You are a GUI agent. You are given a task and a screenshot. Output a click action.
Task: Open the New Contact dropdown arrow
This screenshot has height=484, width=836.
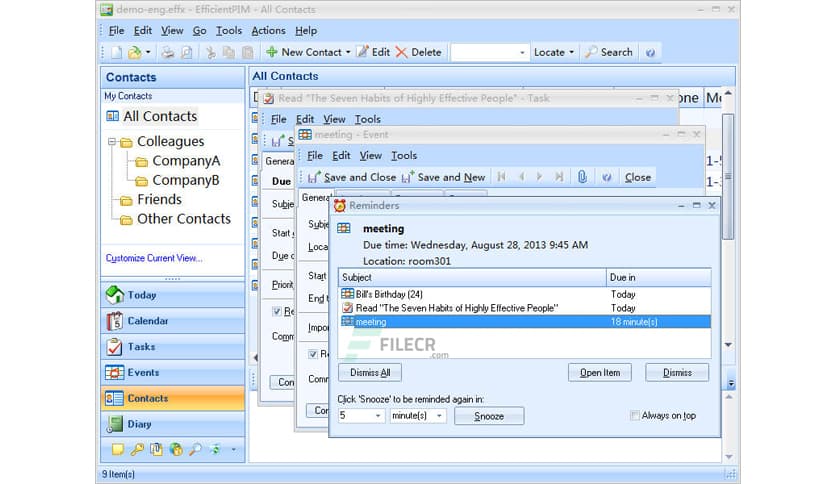[x=348, y=52]
